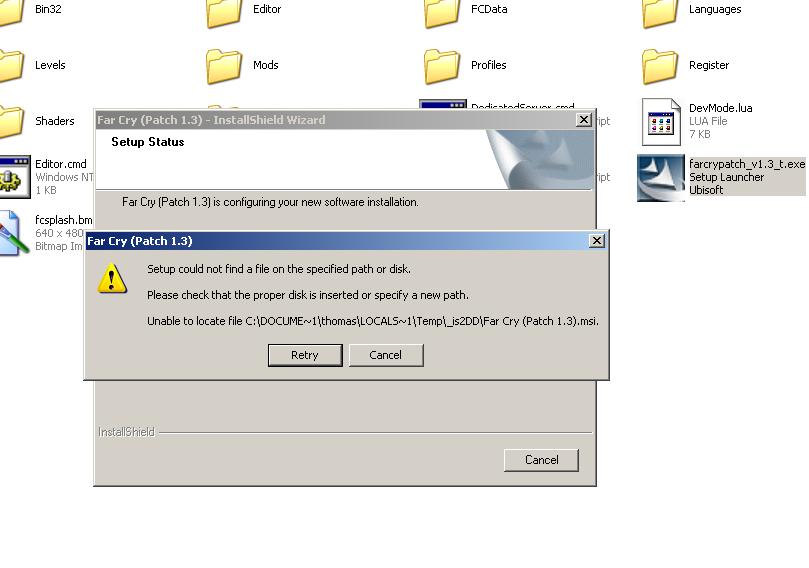Click Cancel in the Far Cry error dialog
The image size is (809, 568).
coord(385,355)
